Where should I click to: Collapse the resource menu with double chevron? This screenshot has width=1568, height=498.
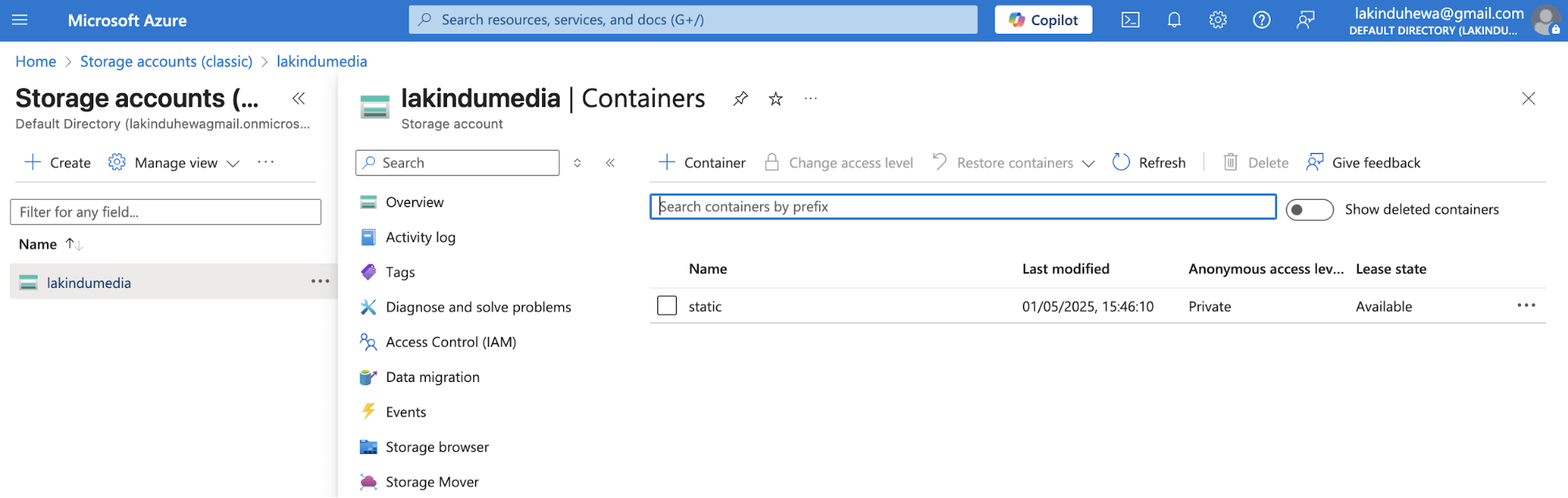[610, 163]
